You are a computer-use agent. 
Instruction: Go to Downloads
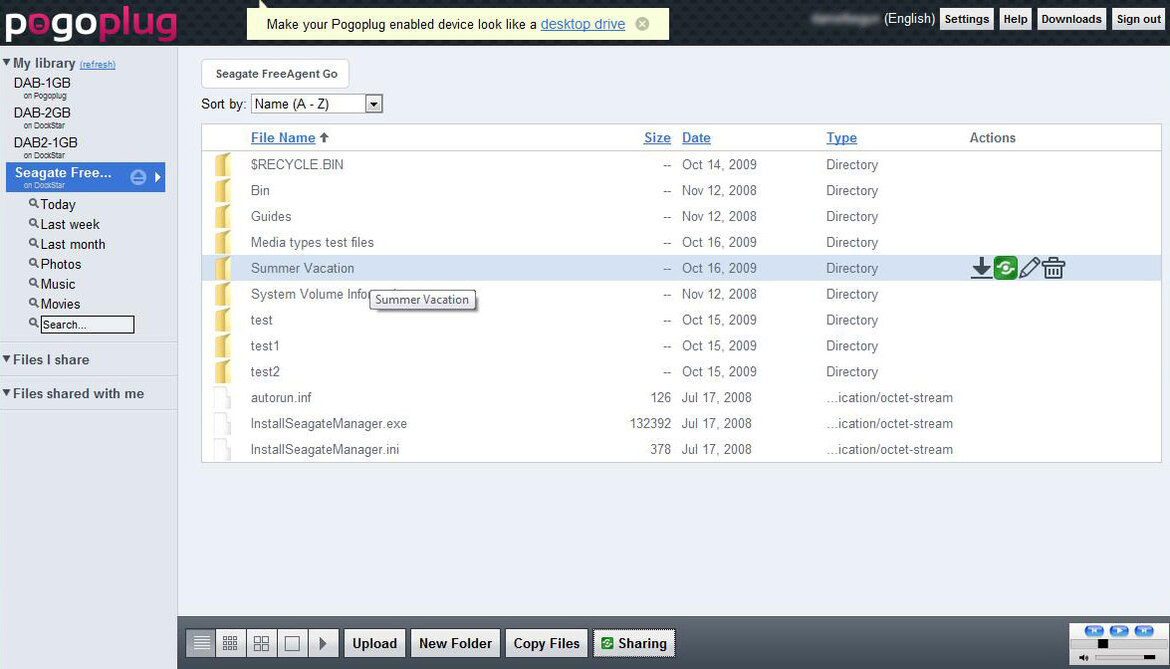(x=1071, y=19)
